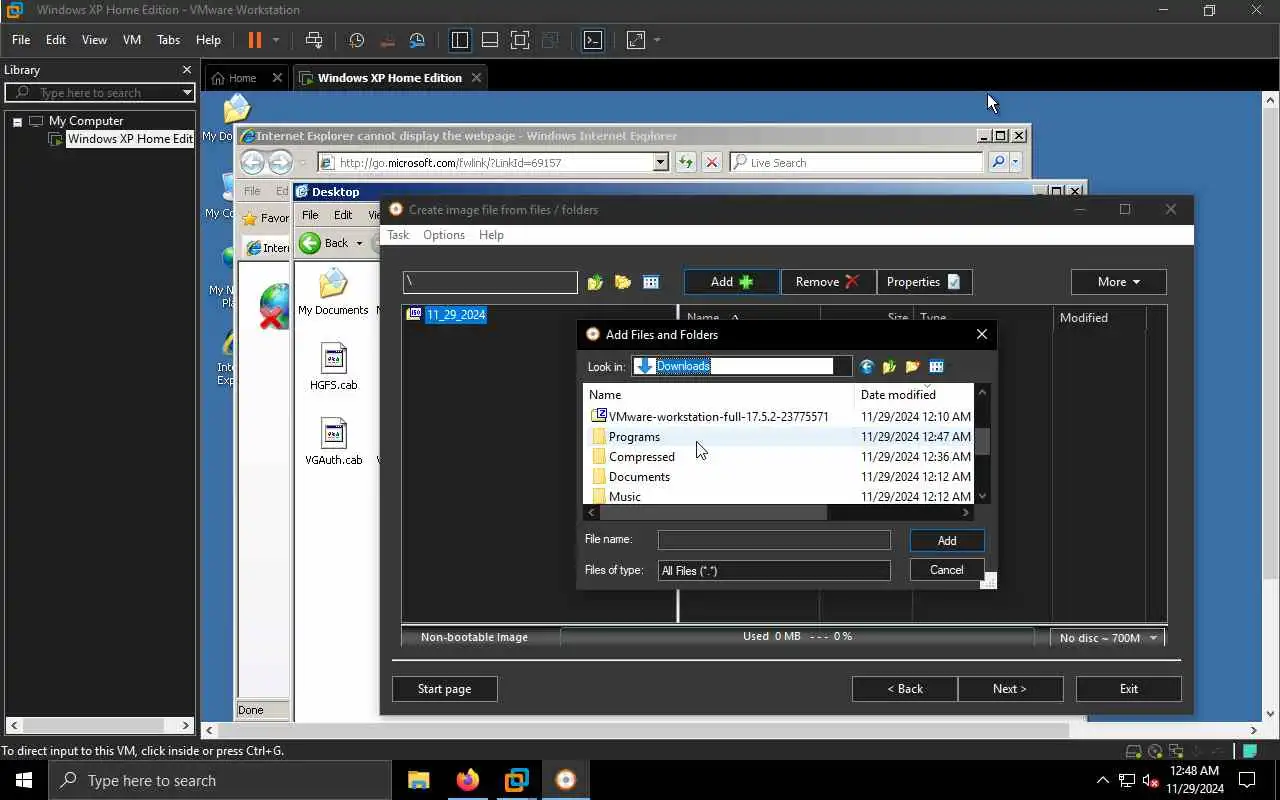
Task: Click the Remove button with red X
Action: point(828,282)
